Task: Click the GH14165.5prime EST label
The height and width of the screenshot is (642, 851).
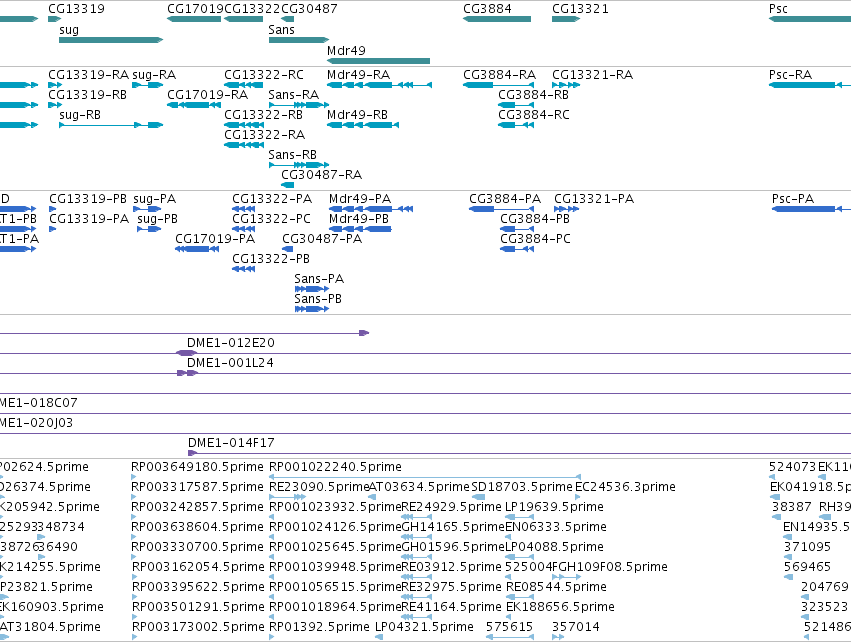Action: pyautogui.click(x=453, y=527)
